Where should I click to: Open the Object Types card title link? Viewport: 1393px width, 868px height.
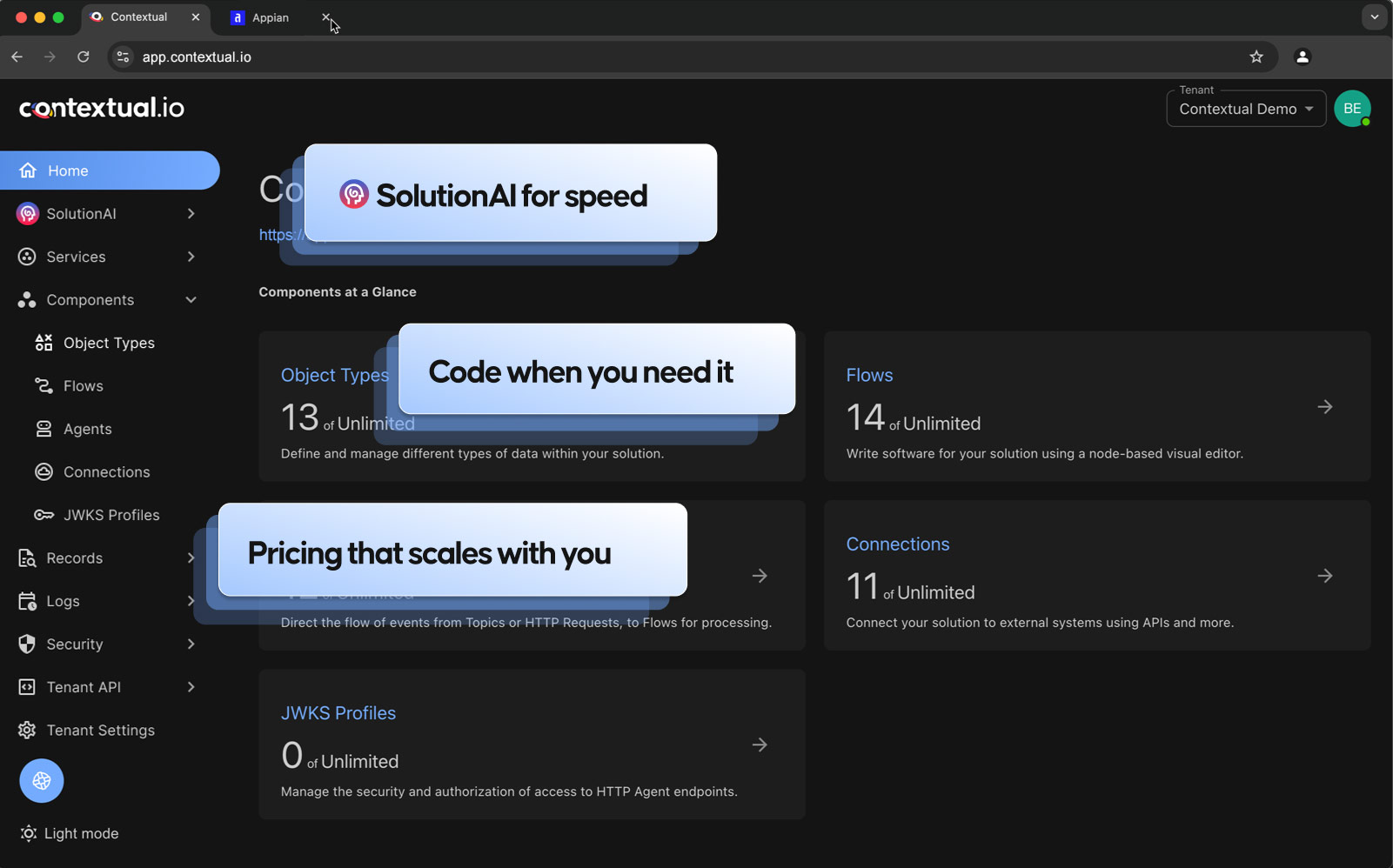[x=334, y=375]
